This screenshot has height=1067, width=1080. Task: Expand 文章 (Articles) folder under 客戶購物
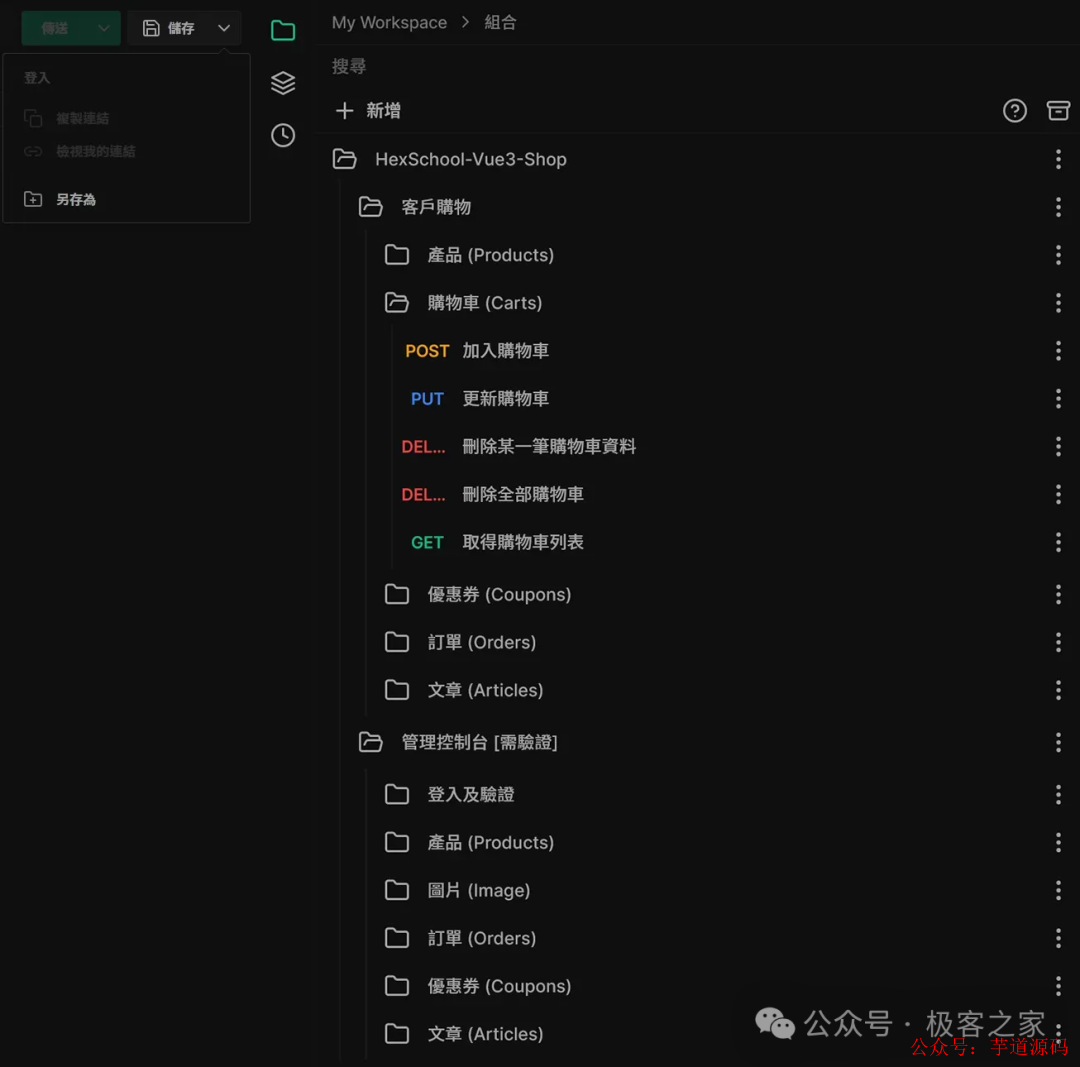coord(397,690)
